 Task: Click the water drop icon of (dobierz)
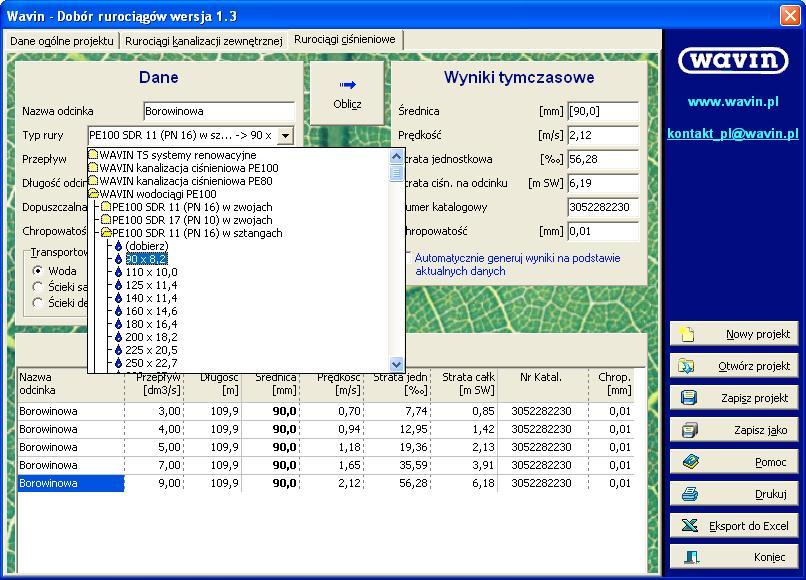point(118,246)
